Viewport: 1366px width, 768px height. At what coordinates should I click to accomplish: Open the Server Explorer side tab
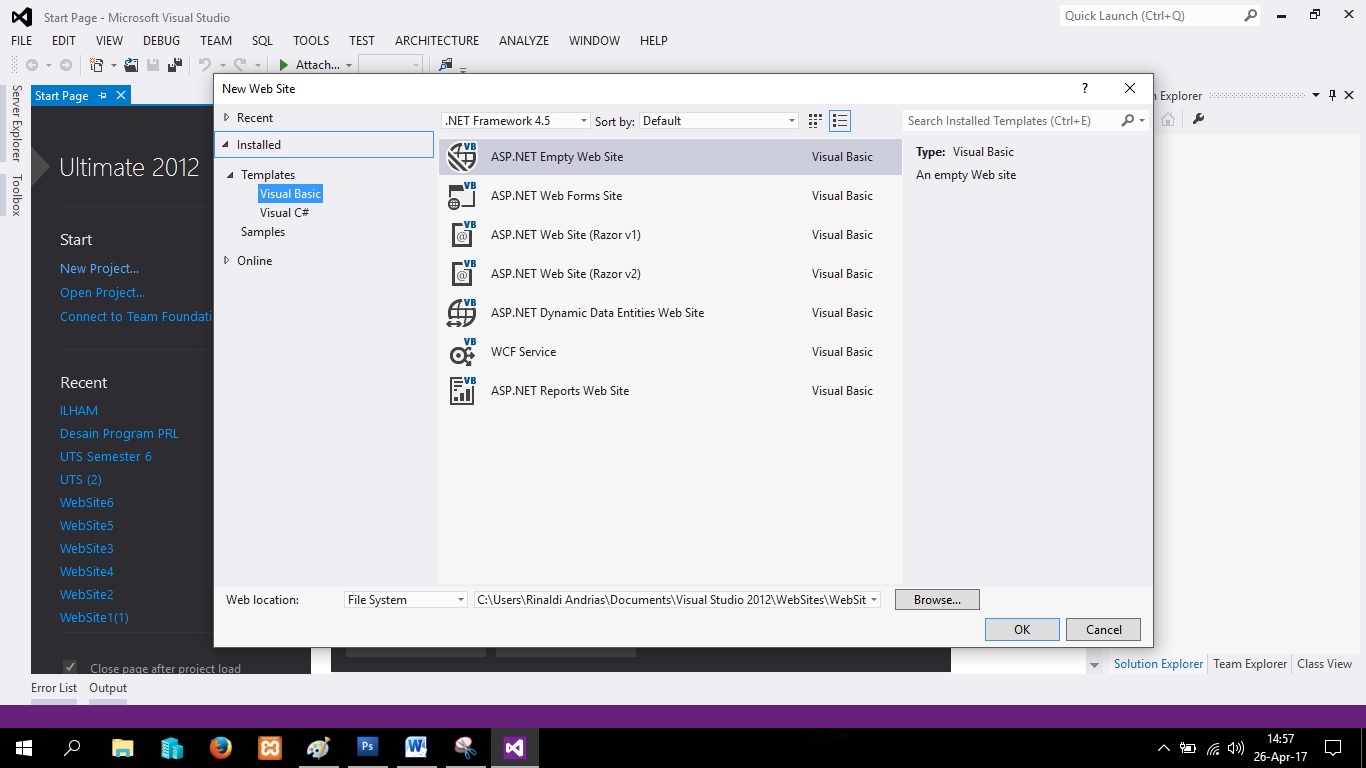[16, 123]
